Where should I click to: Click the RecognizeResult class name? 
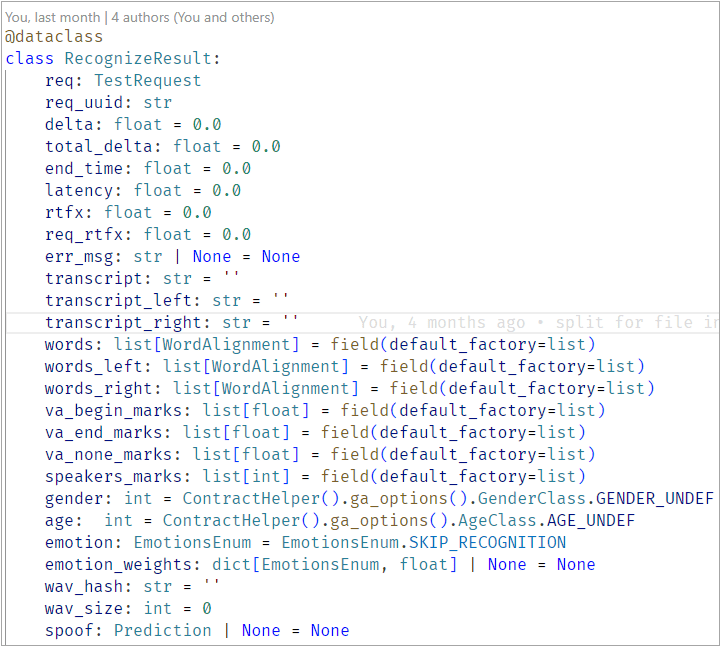[142, 58]
